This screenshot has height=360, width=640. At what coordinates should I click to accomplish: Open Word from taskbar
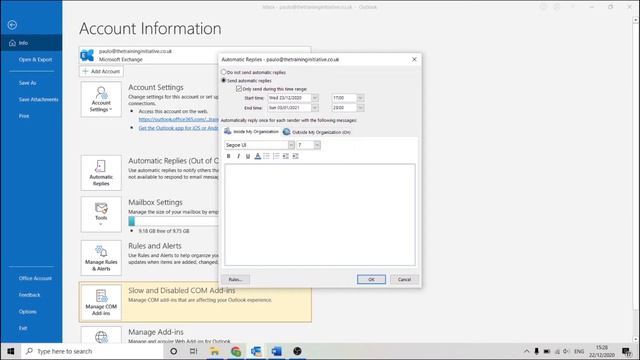[277, 351]
